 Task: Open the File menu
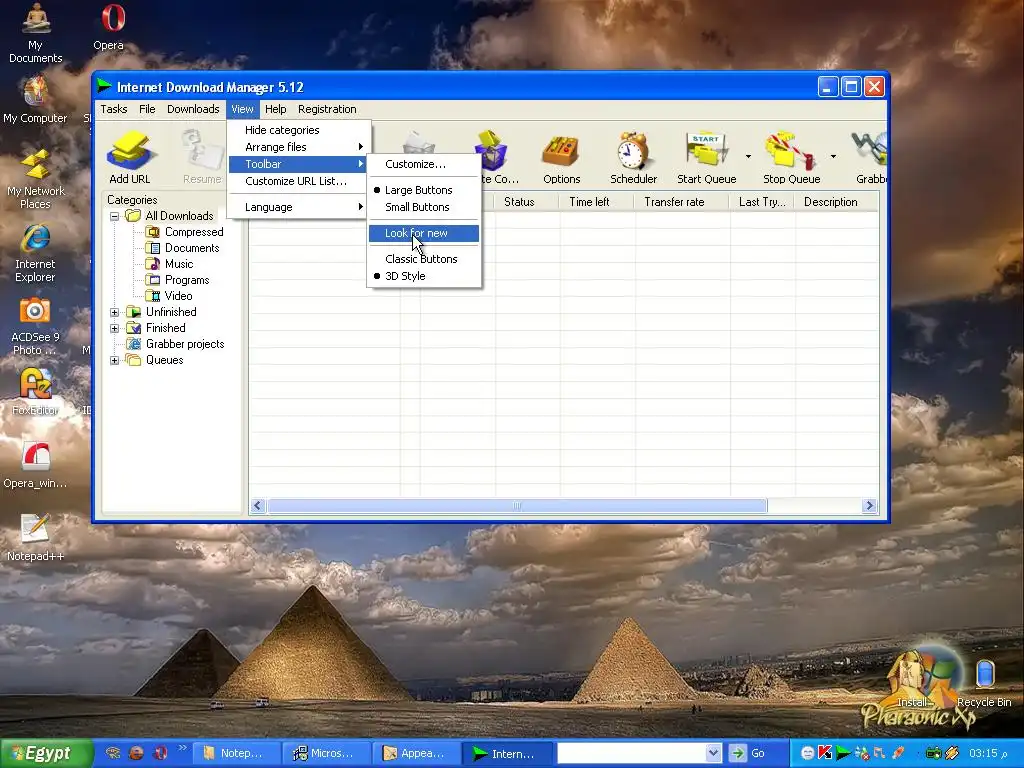click(x=147, y=109)
